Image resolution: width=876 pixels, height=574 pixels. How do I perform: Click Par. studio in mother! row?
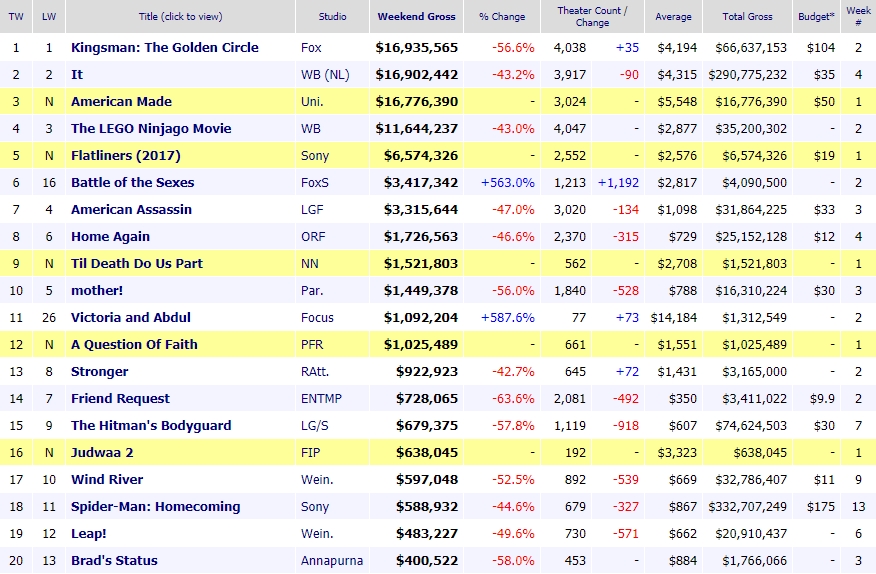[312, 291]
